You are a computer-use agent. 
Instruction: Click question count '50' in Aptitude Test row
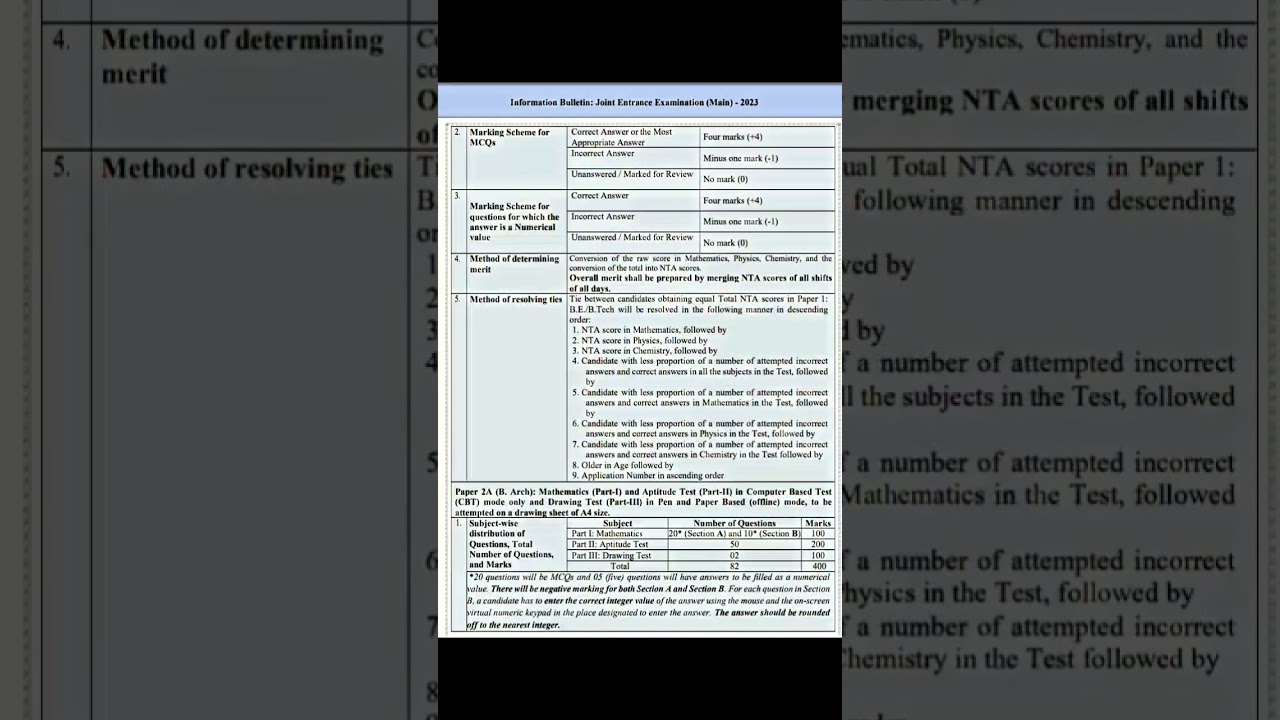point(735,545)
